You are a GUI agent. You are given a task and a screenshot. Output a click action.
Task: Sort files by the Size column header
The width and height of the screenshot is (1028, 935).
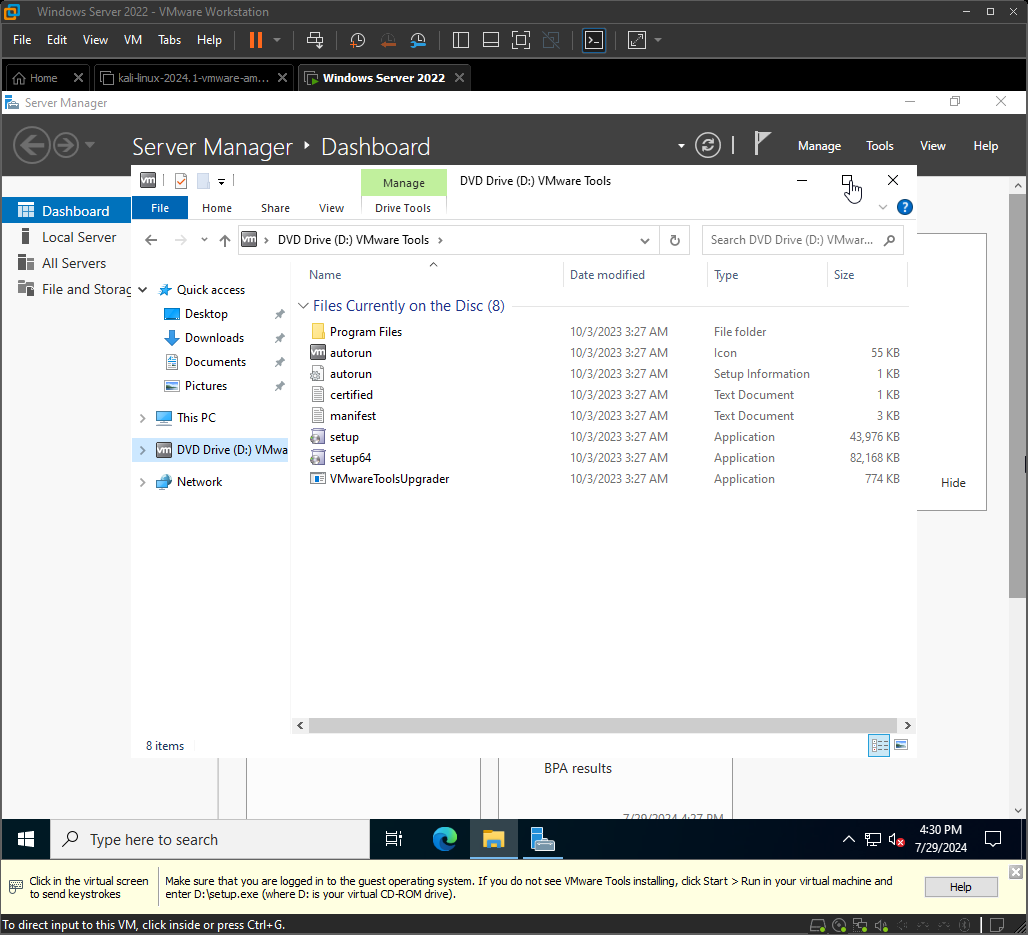point(844,275)
